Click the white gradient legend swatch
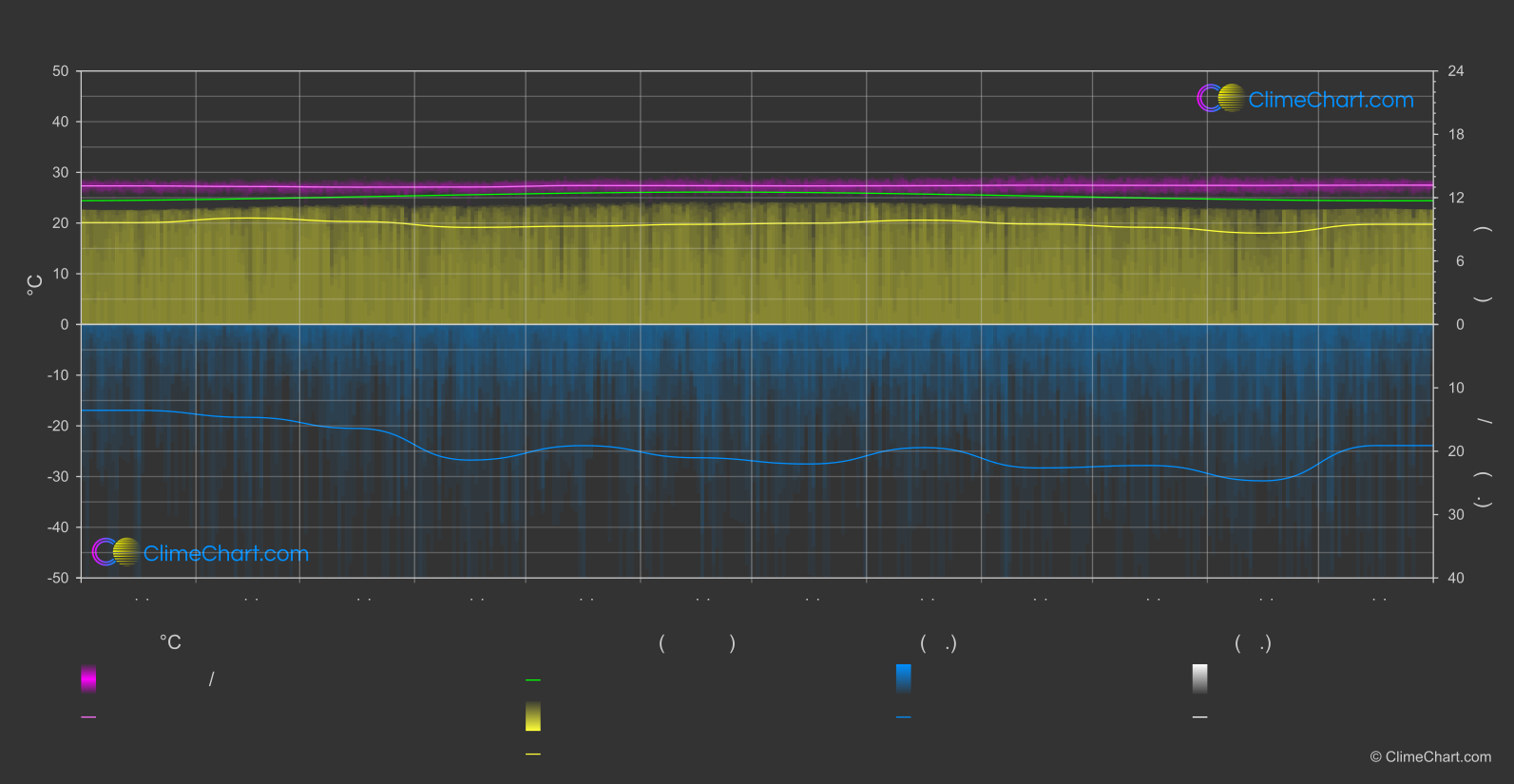Viewport: 1514px width, 784px height. [x=1200, y=679]
